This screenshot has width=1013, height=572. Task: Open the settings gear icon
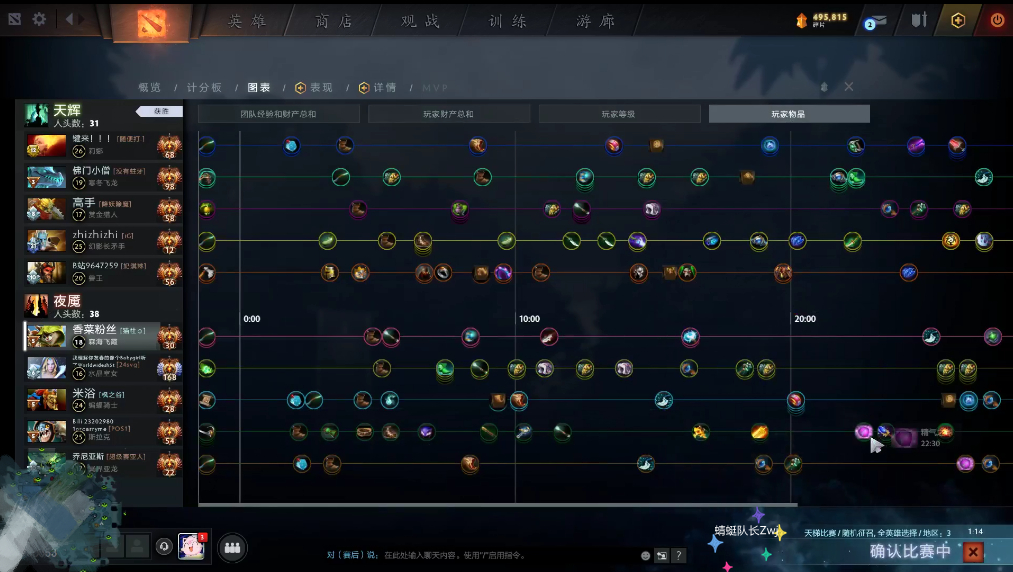[39, 19]
